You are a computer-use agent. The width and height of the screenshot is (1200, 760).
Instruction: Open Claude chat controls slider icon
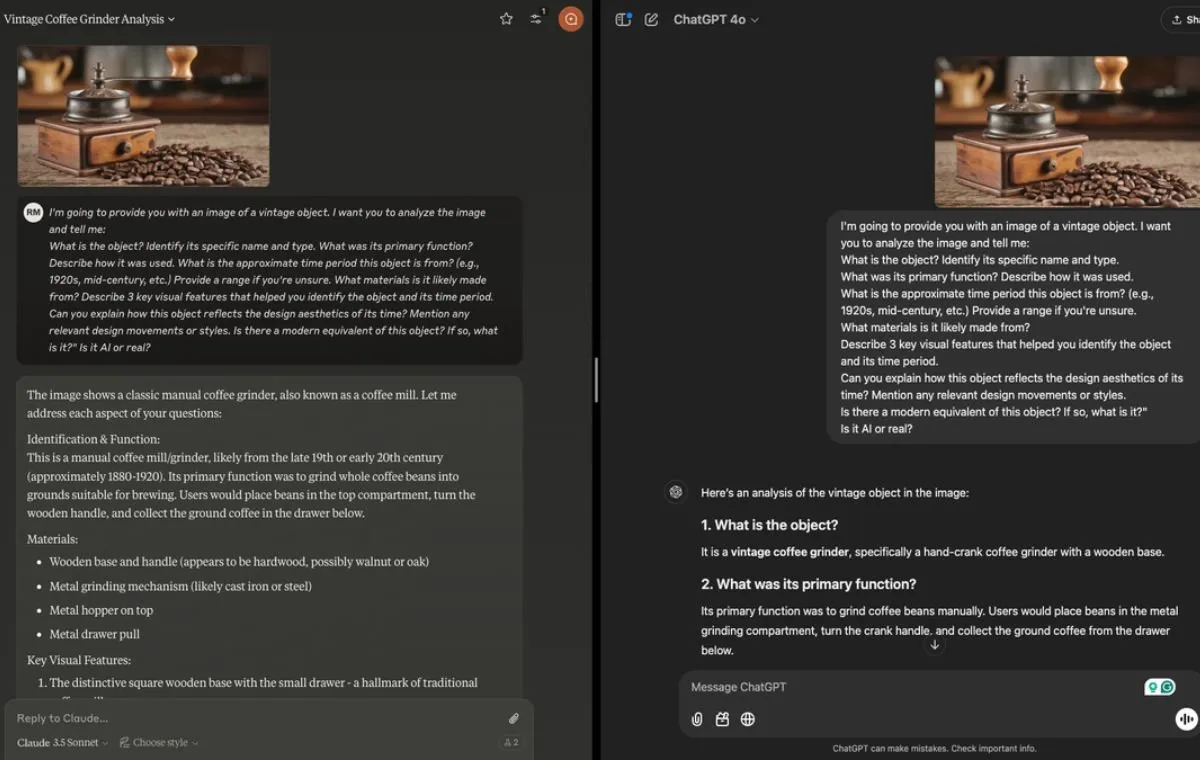tap(536, 18)
